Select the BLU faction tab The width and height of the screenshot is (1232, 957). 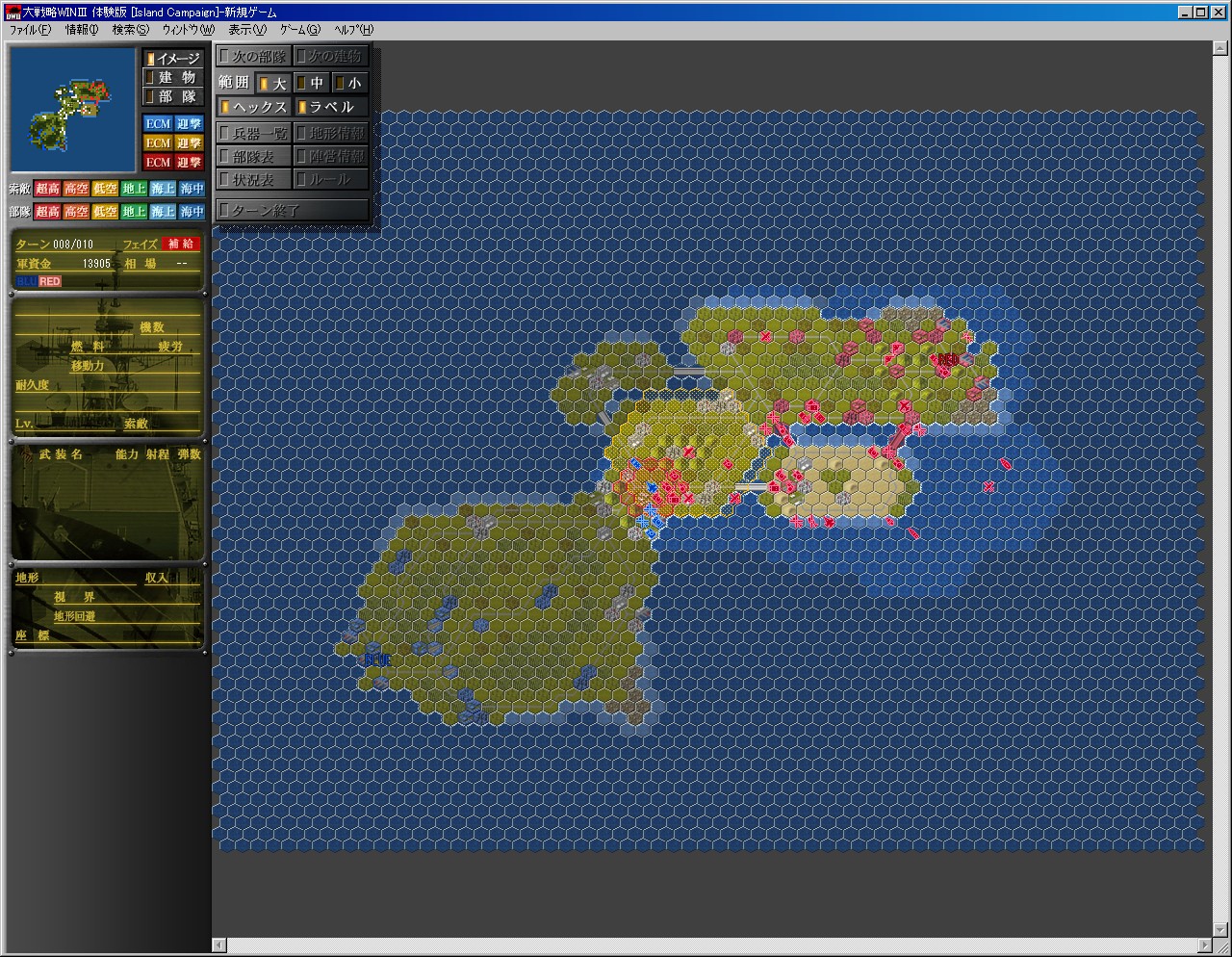26,281
